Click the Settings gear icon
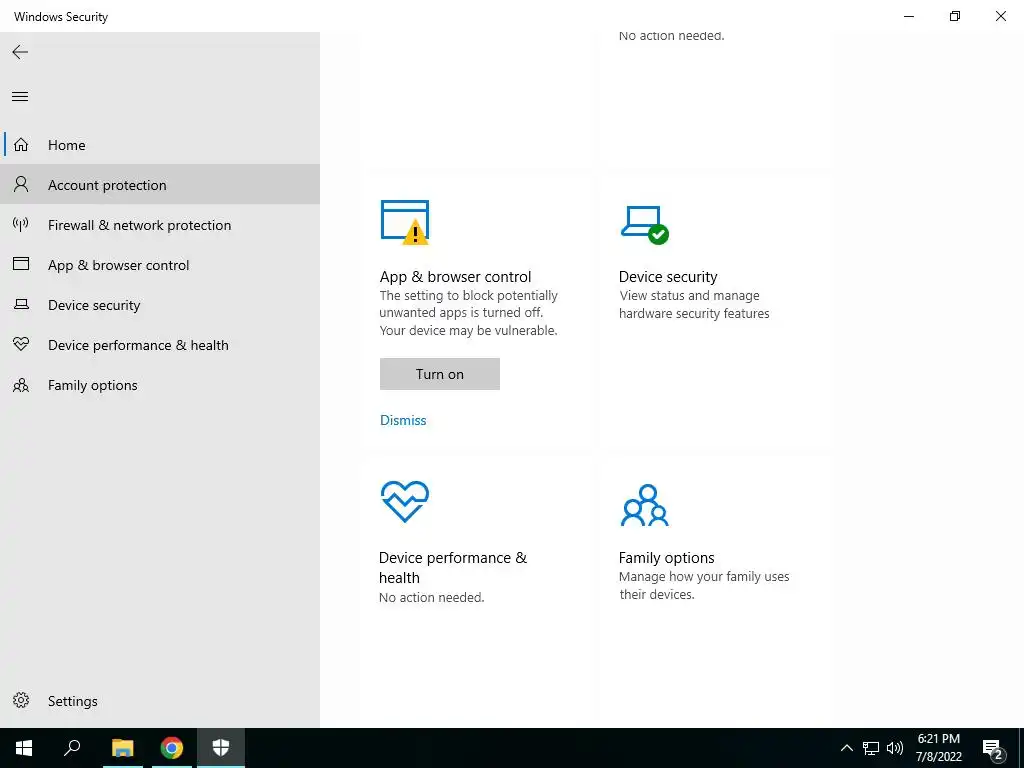The width and height of the screenshot is (1024, 768). pyautogui.click(x=21, y=701)
